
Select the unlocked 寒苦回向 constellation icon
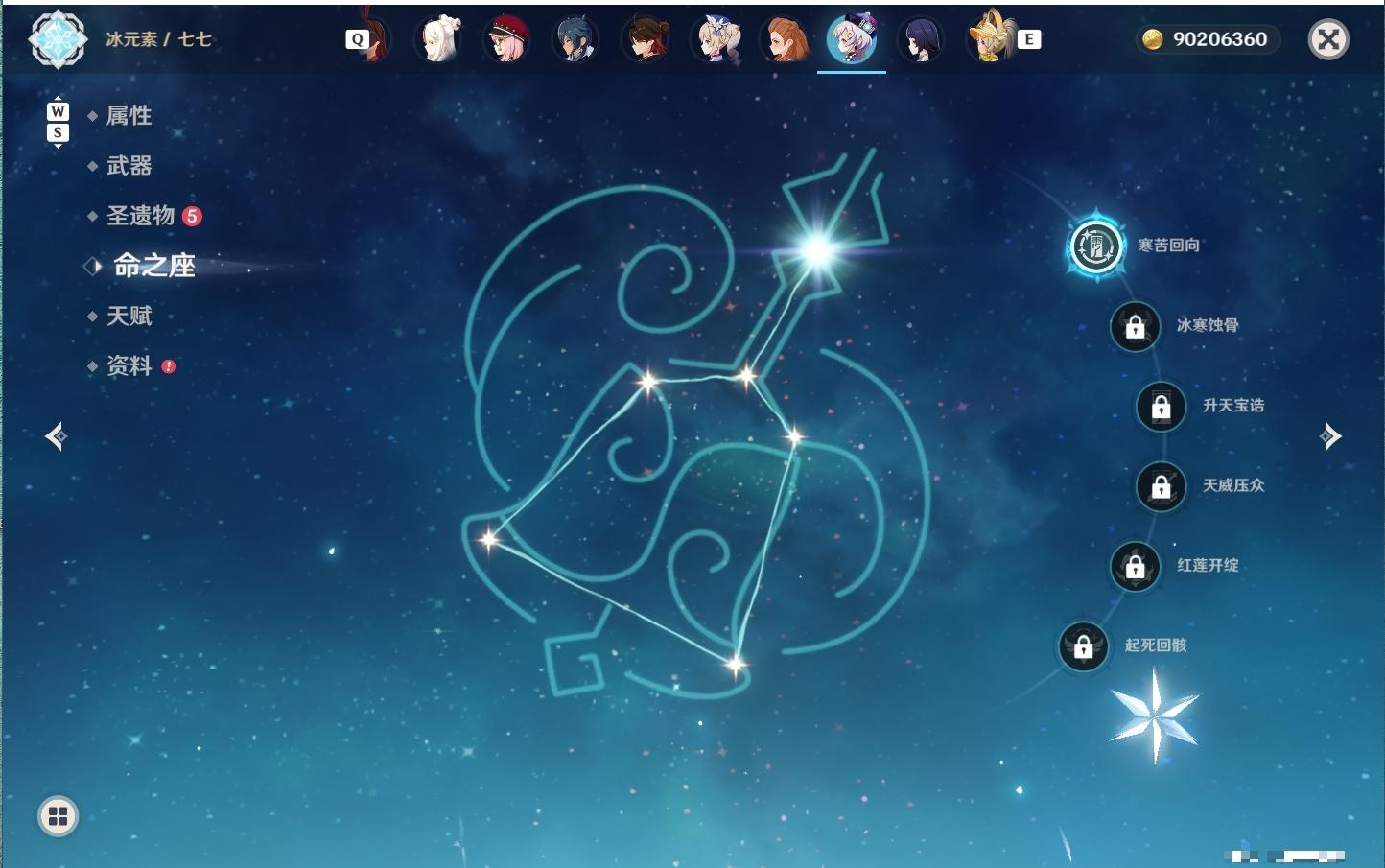[1095, 246]
